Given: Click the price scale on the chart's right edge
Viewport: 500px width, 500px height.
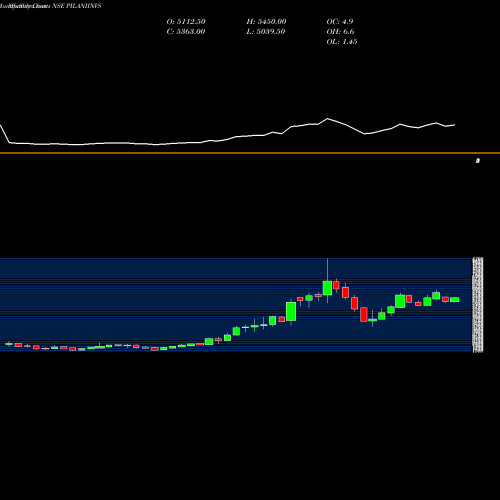Looking at the screenshot, I should 478,305.
